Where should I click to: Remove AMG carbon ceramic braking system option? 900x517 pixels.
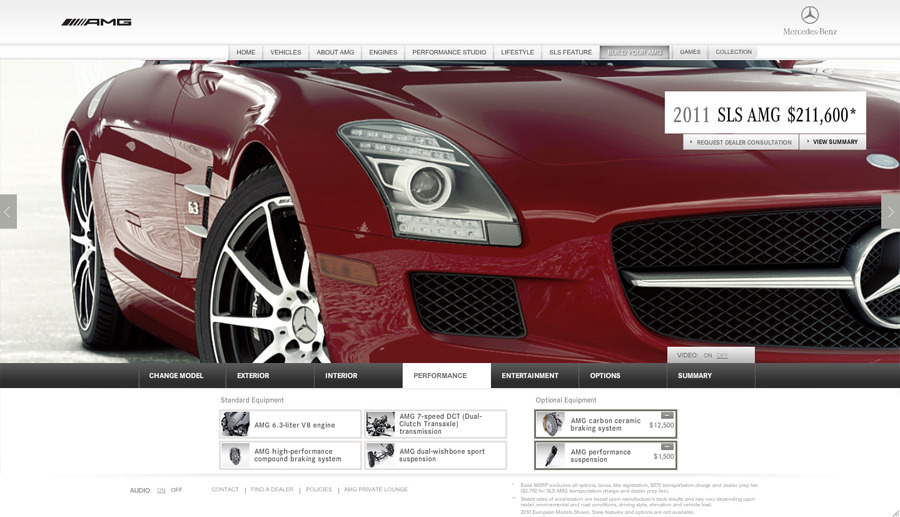(x=667, y=415)
